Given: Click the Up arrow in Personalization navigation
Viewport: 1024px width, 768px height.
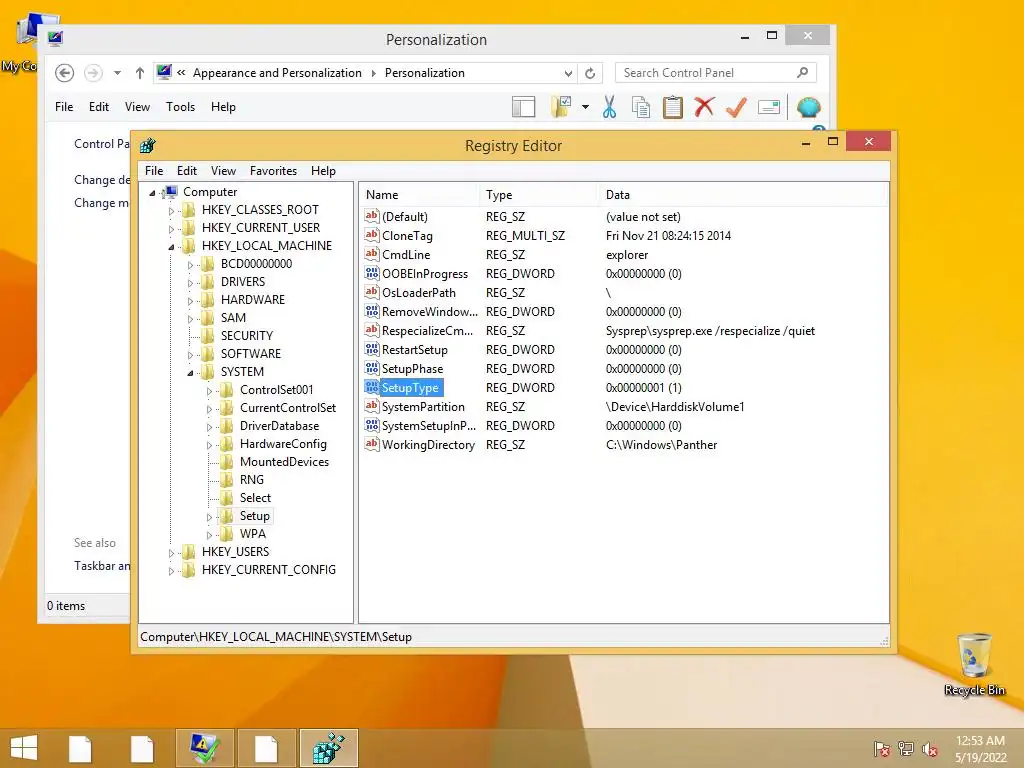Looking at the screenshot, I should click(x=140, y=73).
